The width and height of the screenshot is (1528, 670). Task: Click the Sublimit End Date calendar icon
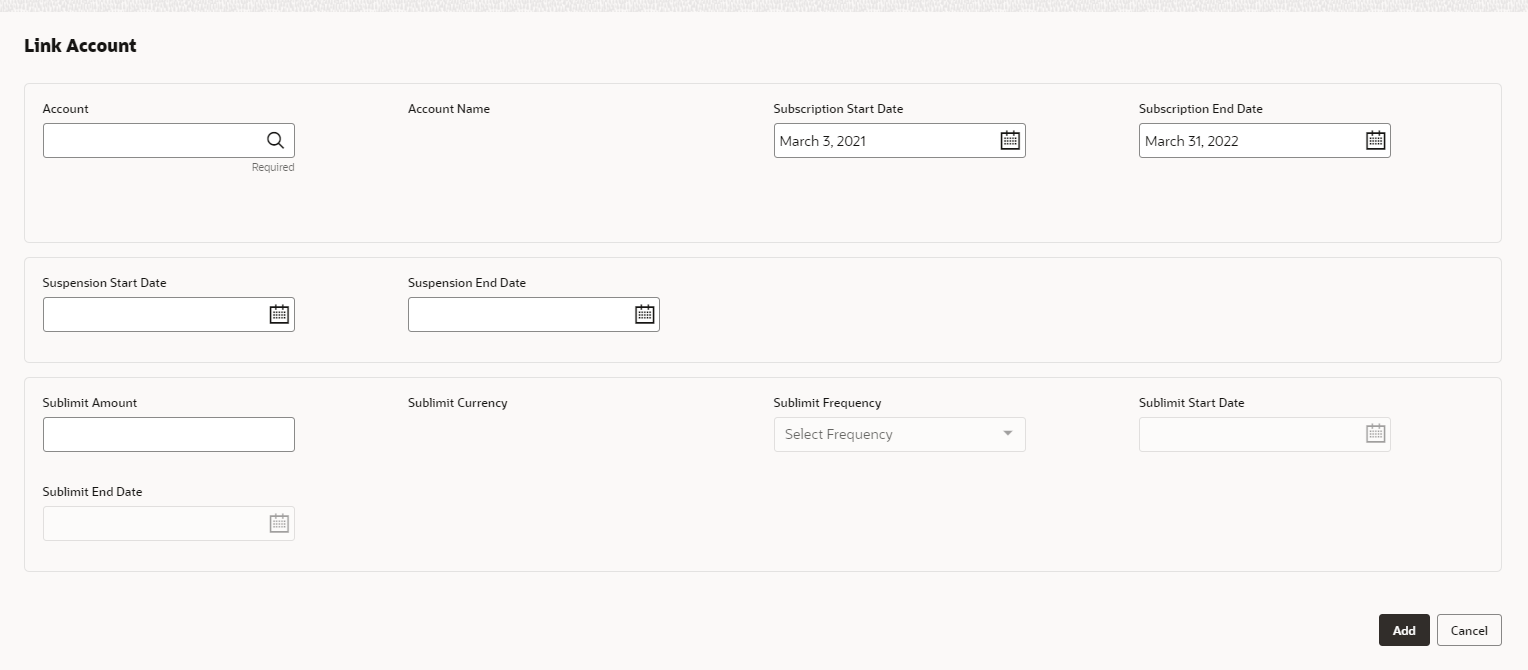(x=279, y=523)
